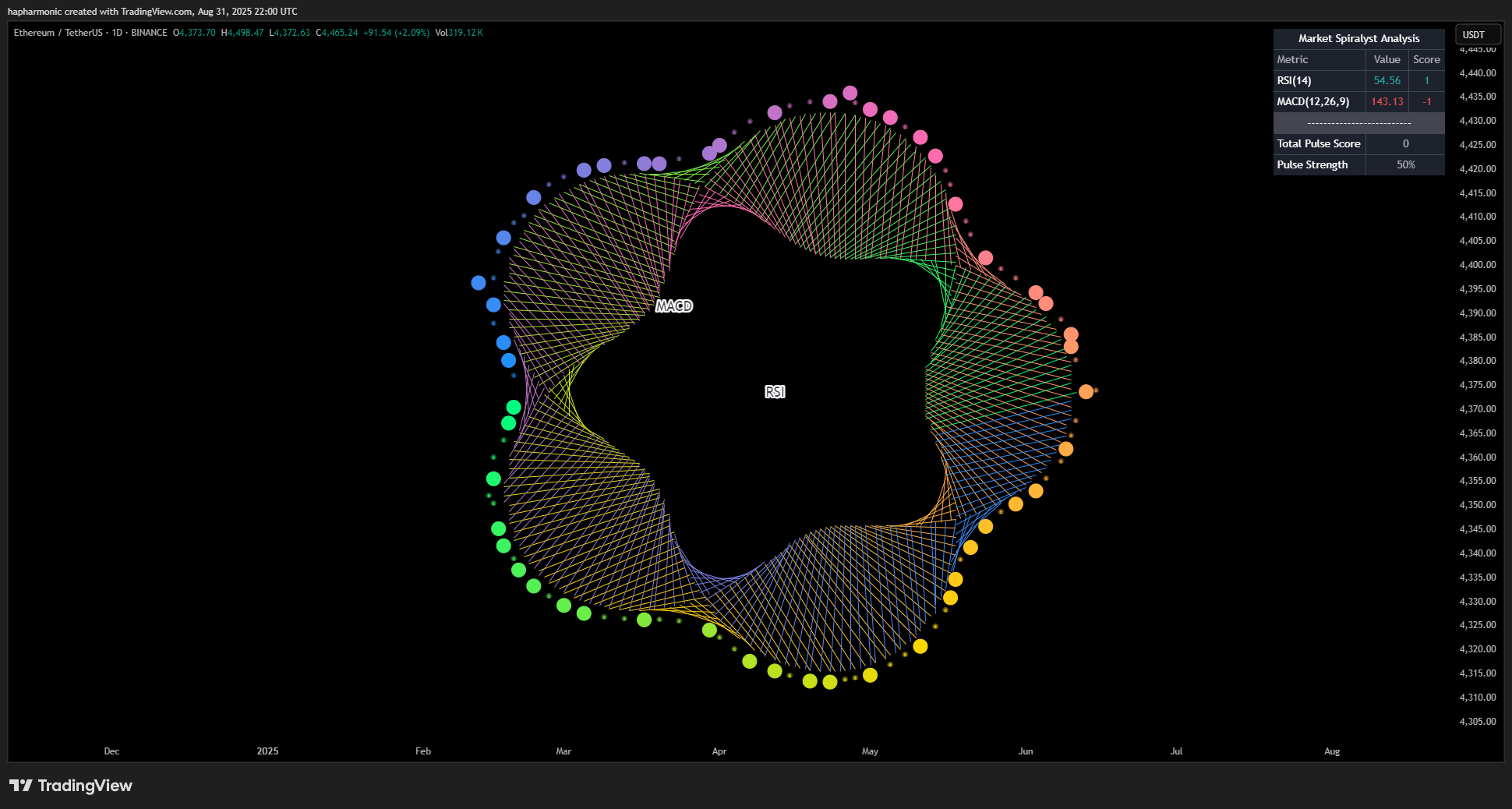
Task: Click the May label on time axis
Action: point(870,751)
